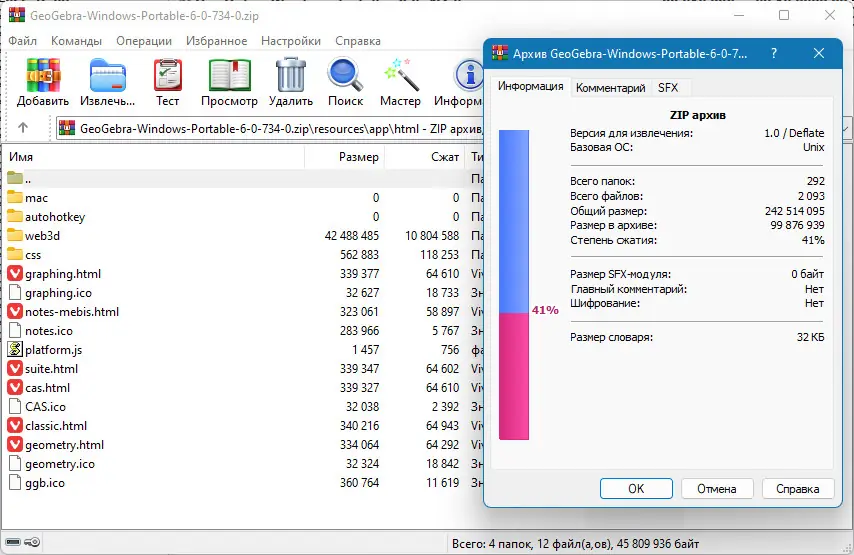The image size is (854, 555).
Task: Click the Отмена button
Action: pos(717,489)
